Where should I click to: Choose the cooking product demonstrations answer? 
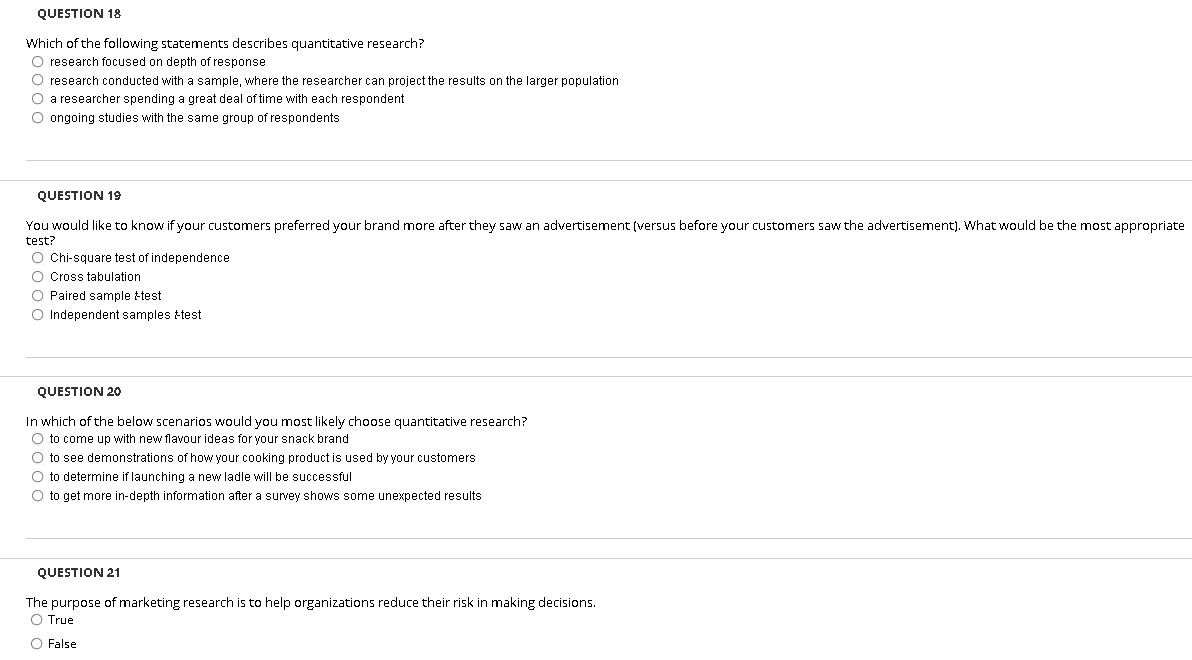pyautogui.click(x=37, y=457)
